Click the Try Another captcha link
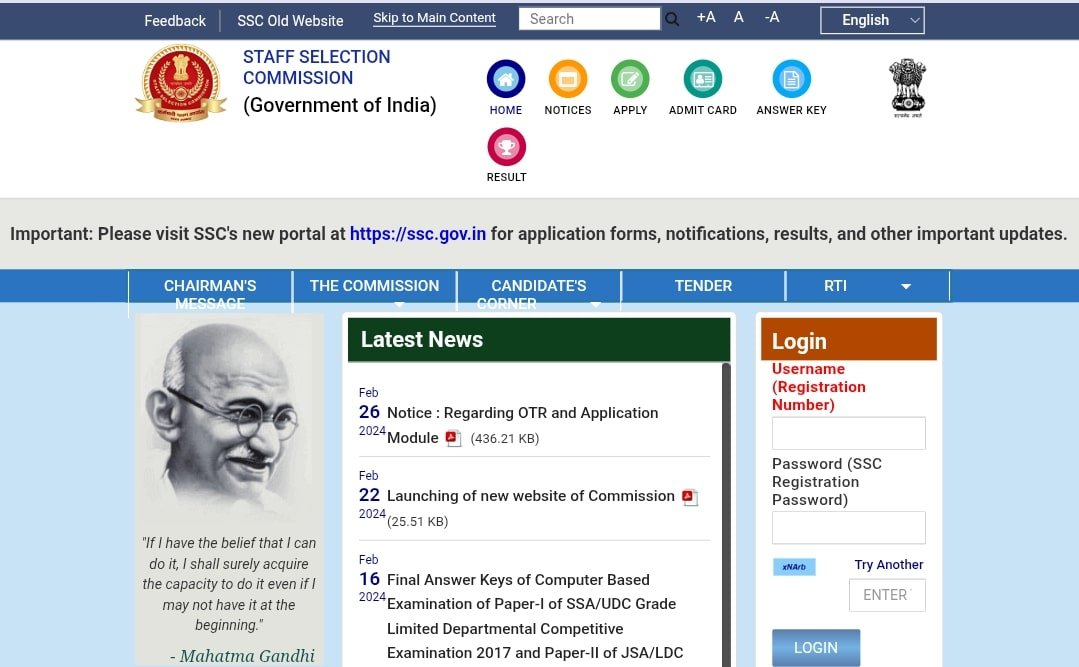This screenshot has height=667, width=1079. pos(888,564)
